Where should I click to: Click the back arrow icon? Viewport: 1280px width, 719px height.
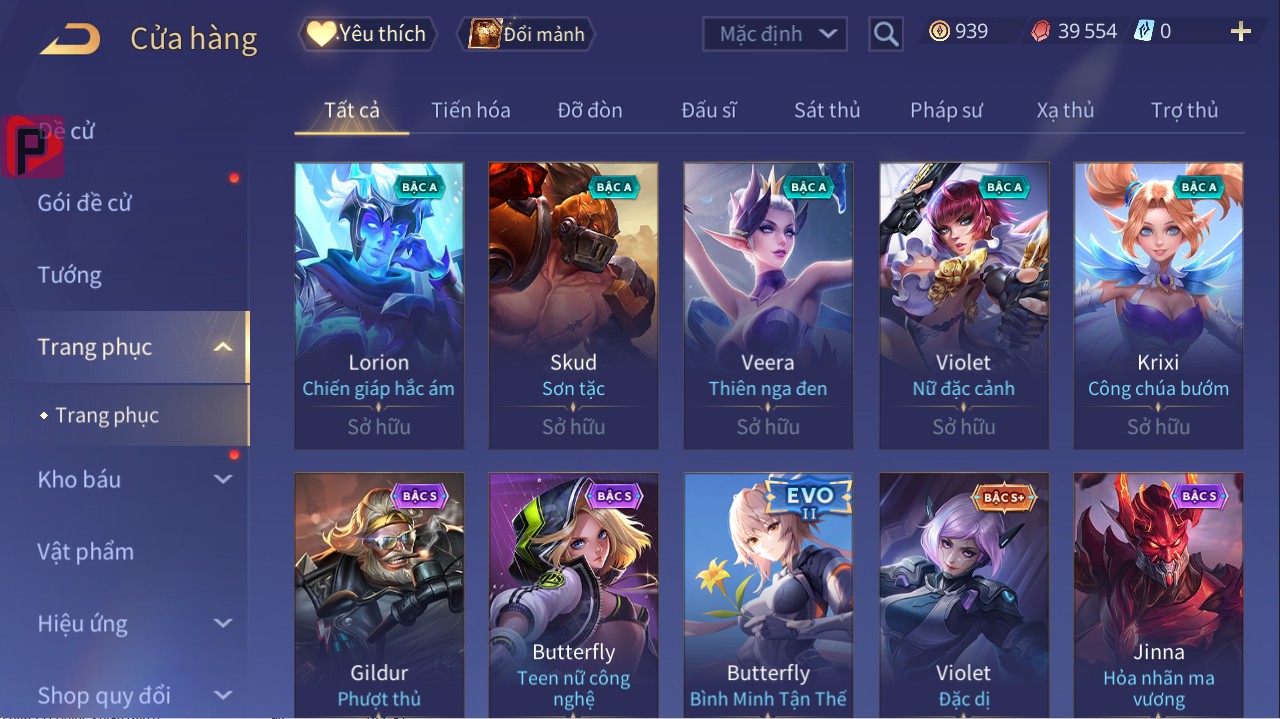(70, 39)
